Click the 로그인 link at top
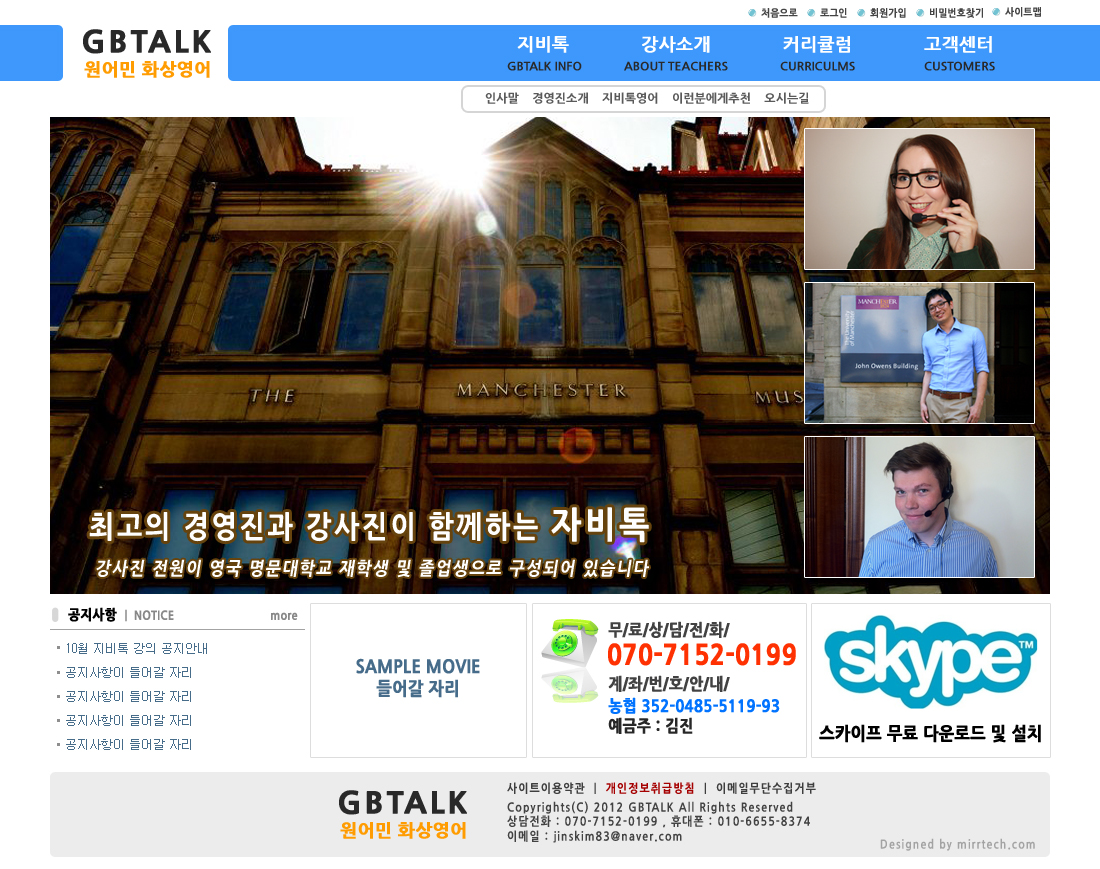Image resolution: width=1100 pixels, height=869 pixels. click(x=833, y=13)
